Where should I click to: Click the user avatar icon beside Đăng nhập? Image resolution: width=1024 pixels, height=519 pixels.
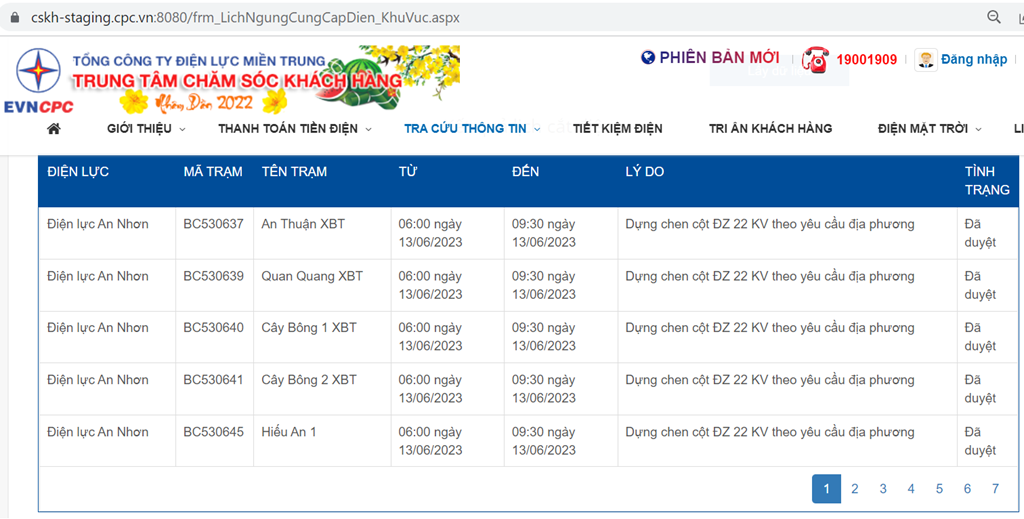(925, 59)
